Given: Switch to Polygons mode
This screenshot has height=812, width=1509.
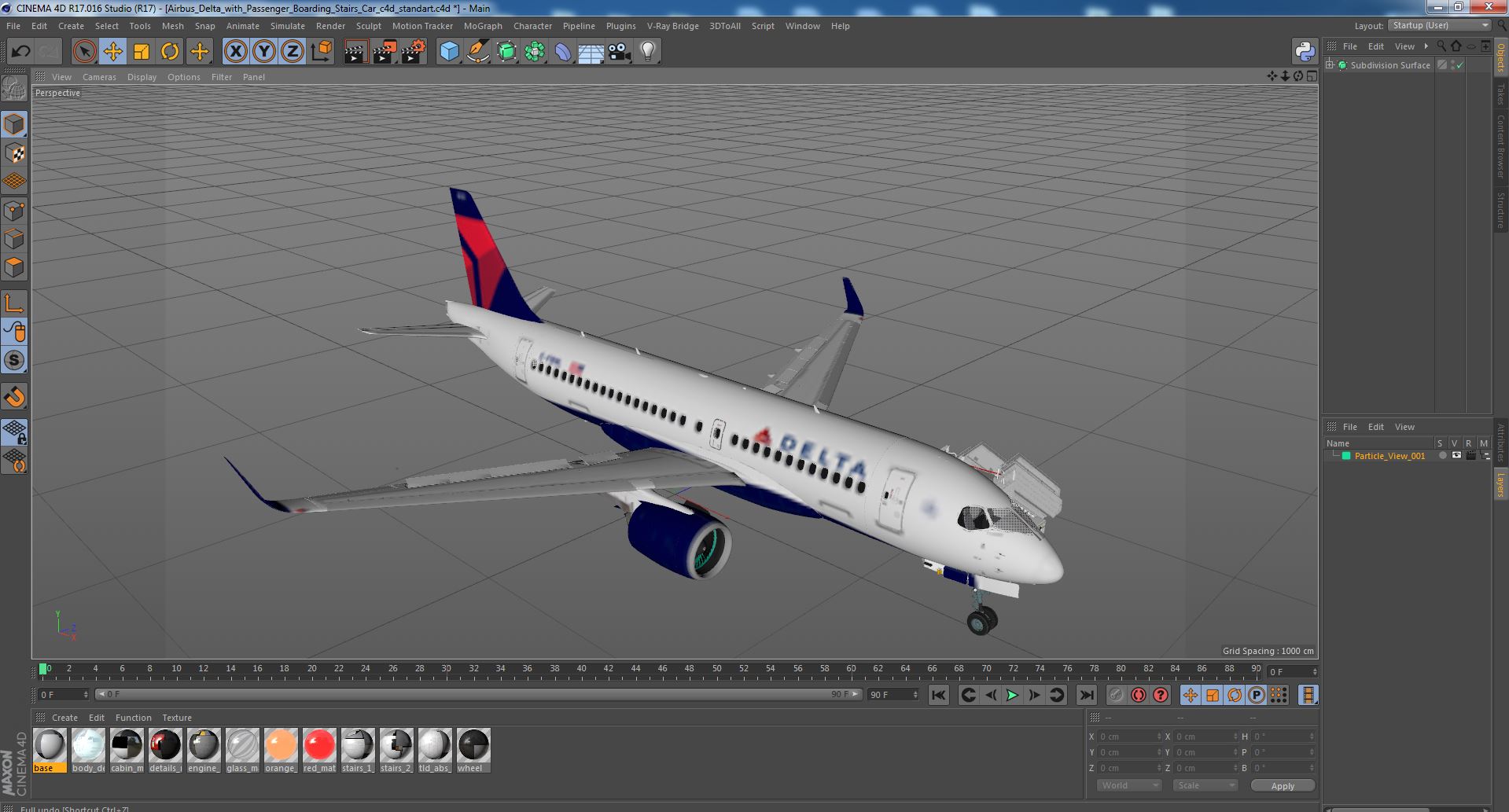Looking at the screenshot, I should 14,267.
